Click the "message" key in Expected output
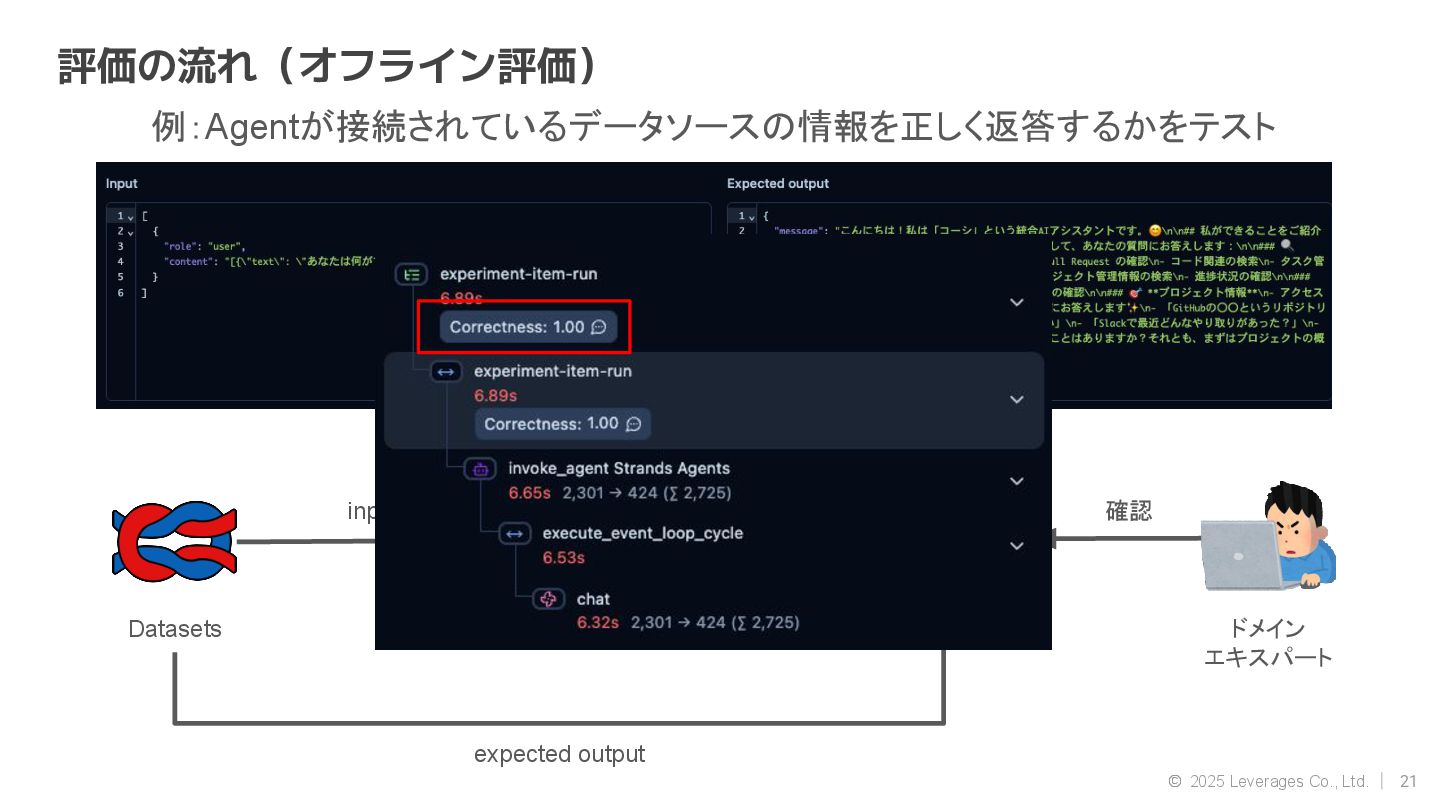This screenshot has height=810, width=1440. coord(801,231)
